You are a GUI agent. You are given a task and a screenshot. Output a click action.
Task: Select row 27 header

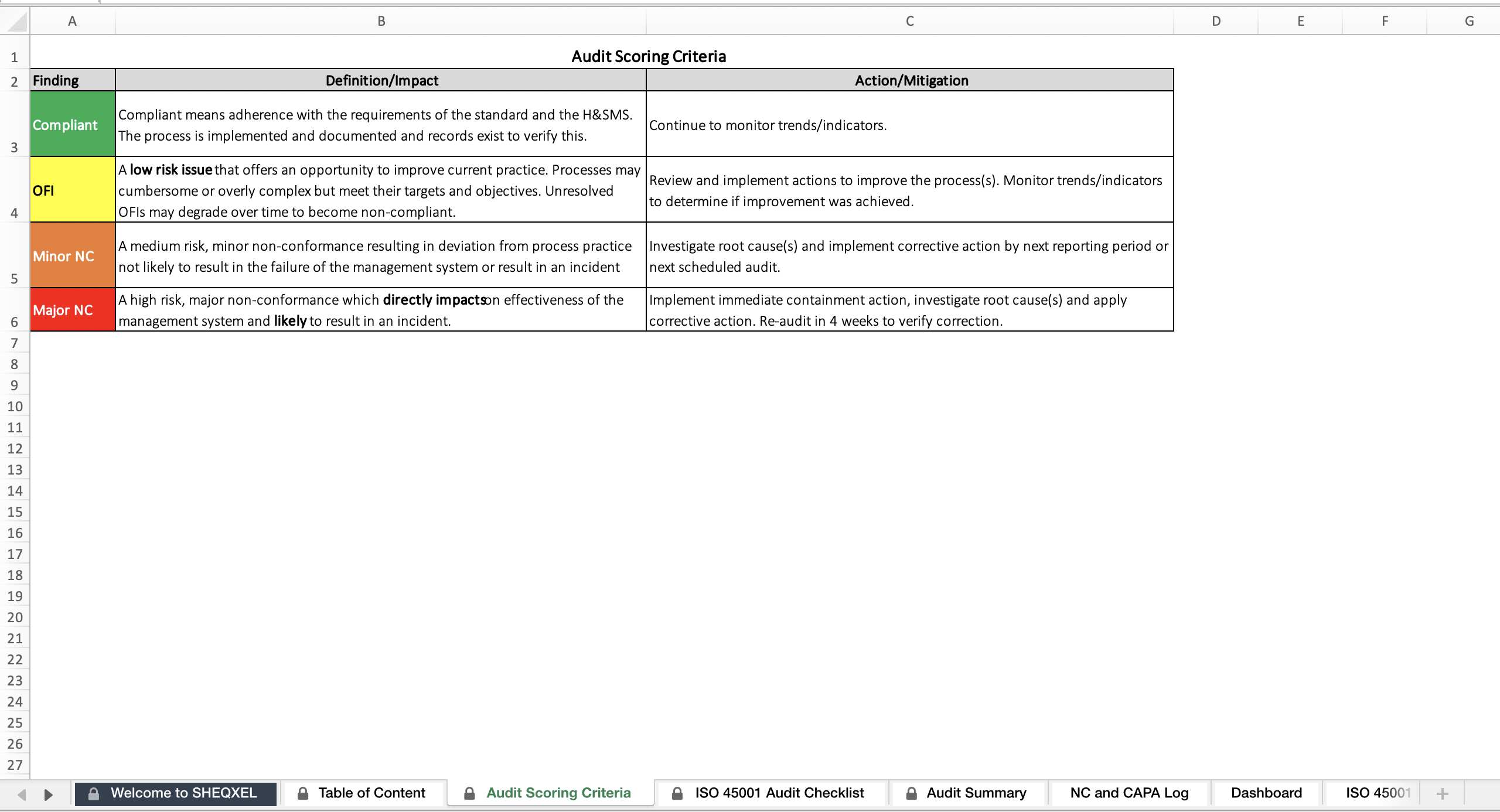tap(15, 765)
